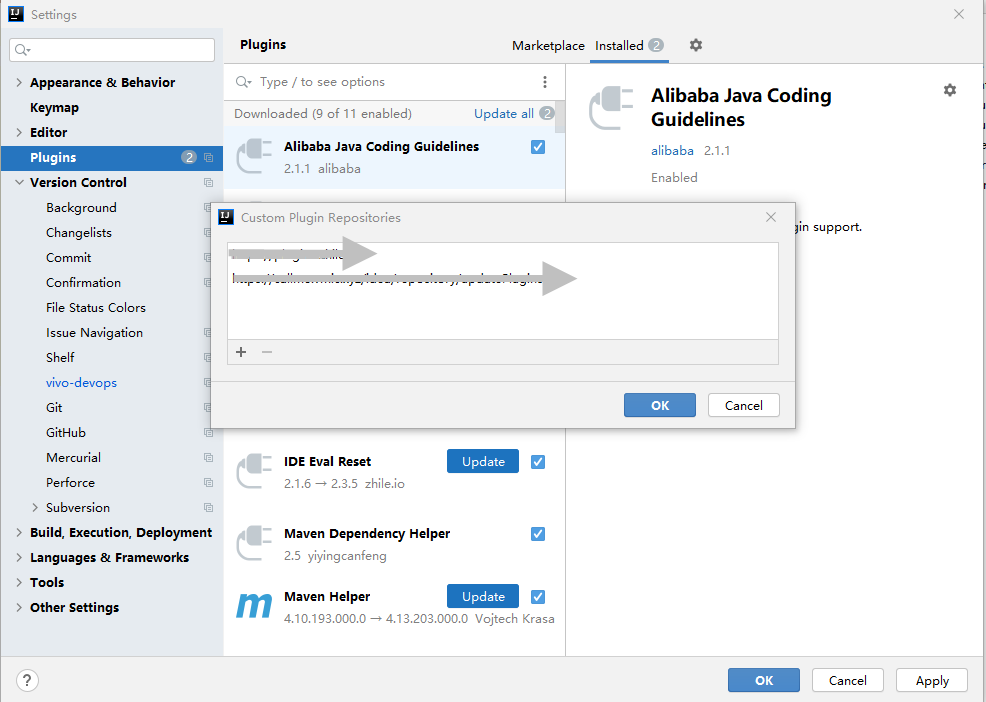The image size is (986, 702).
Task: Focus the settings search input field
Action: pos(112,50)
